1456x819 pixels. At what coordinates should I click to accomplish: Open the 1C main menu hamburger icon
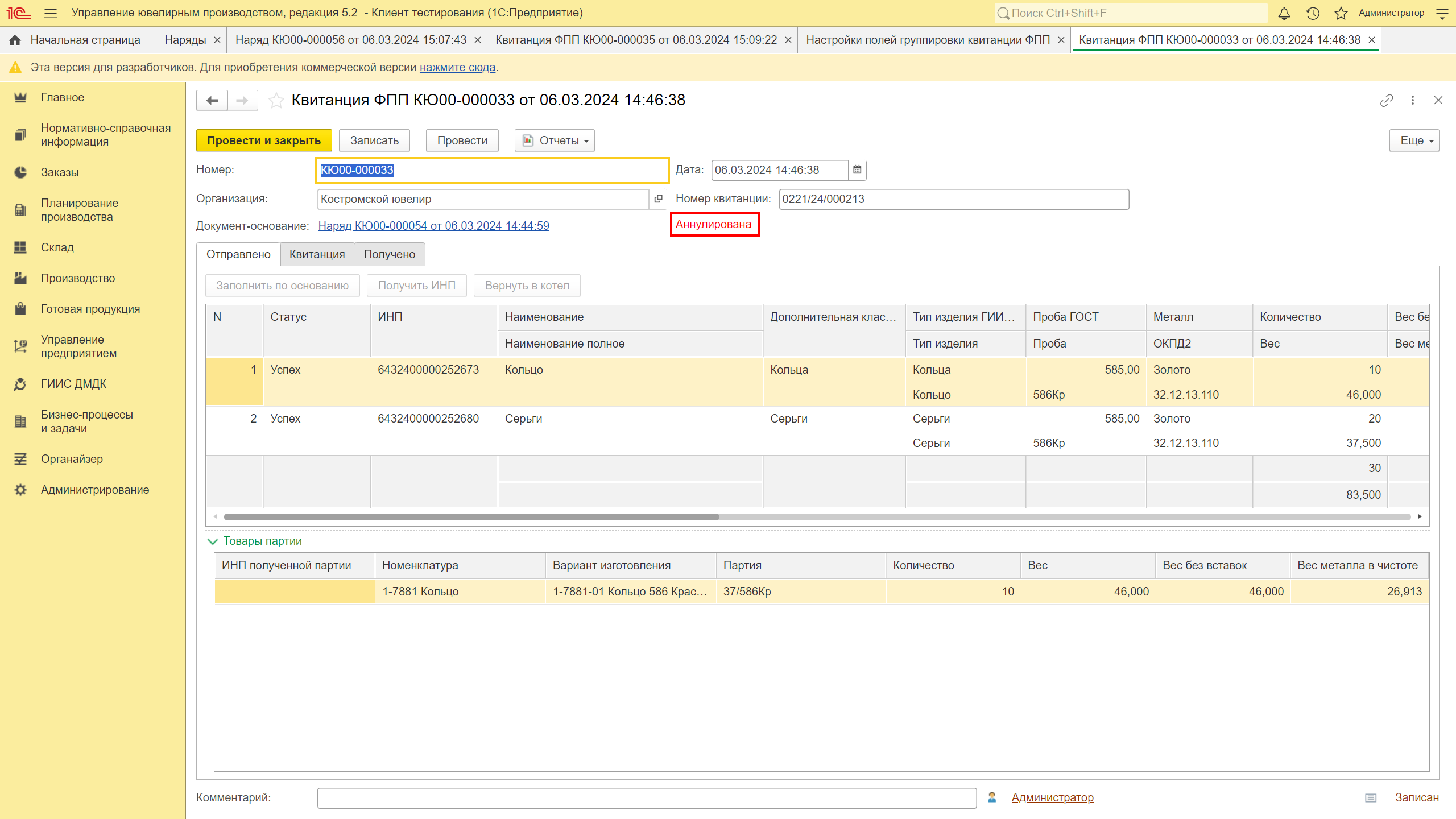point(51,13)
